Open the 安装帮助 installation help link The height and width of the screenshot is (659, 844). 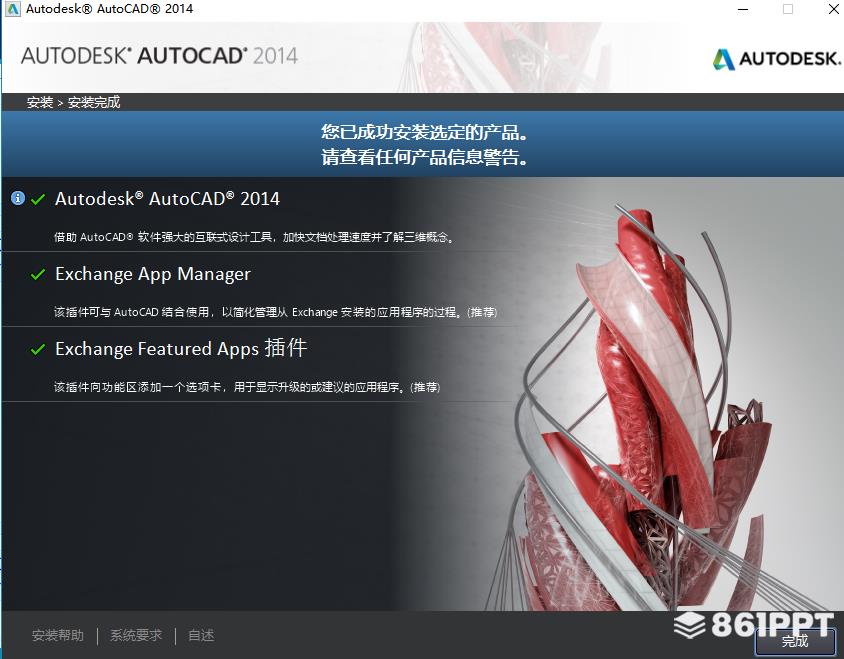[58, 635]
